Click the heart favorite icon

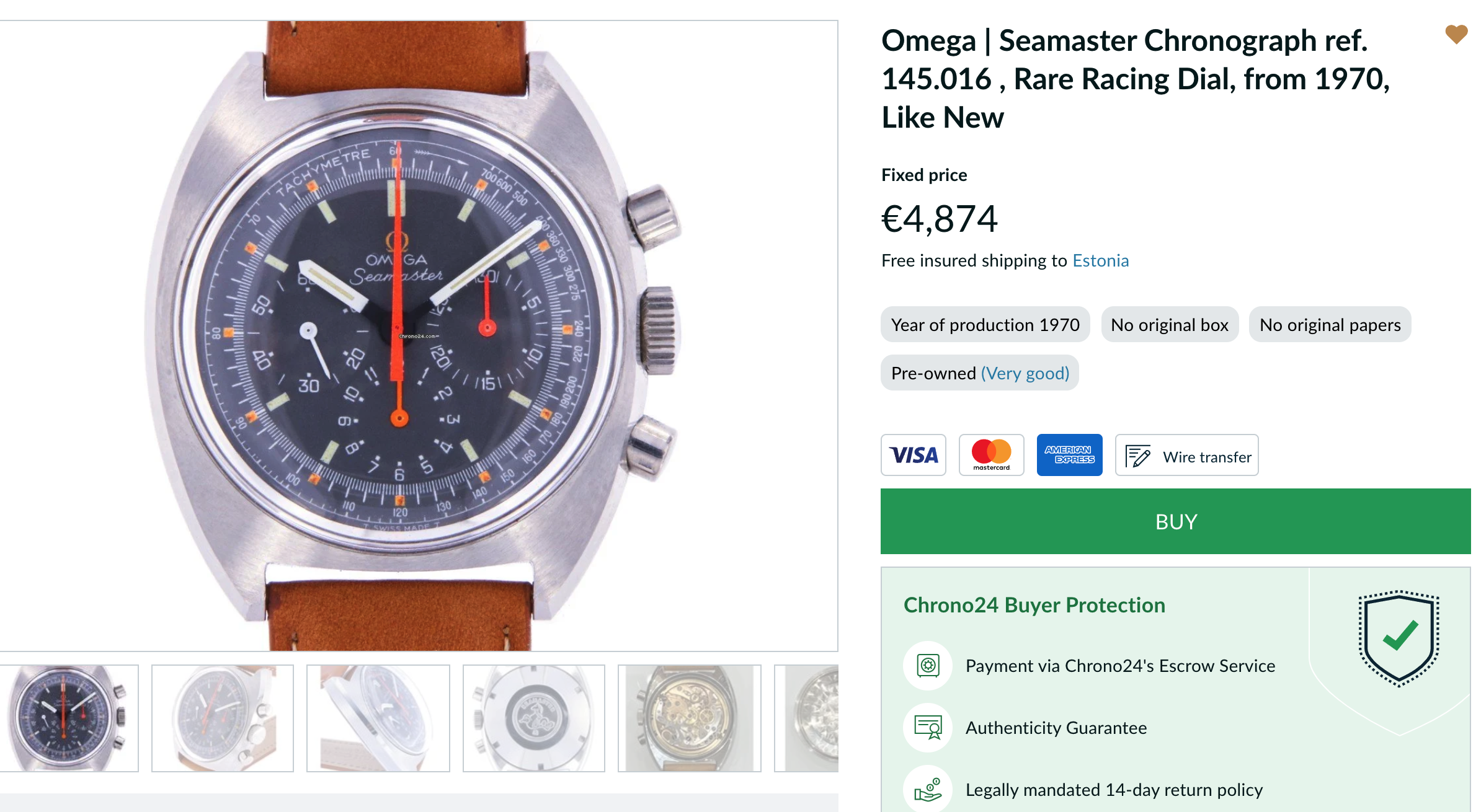[1456, 34]
